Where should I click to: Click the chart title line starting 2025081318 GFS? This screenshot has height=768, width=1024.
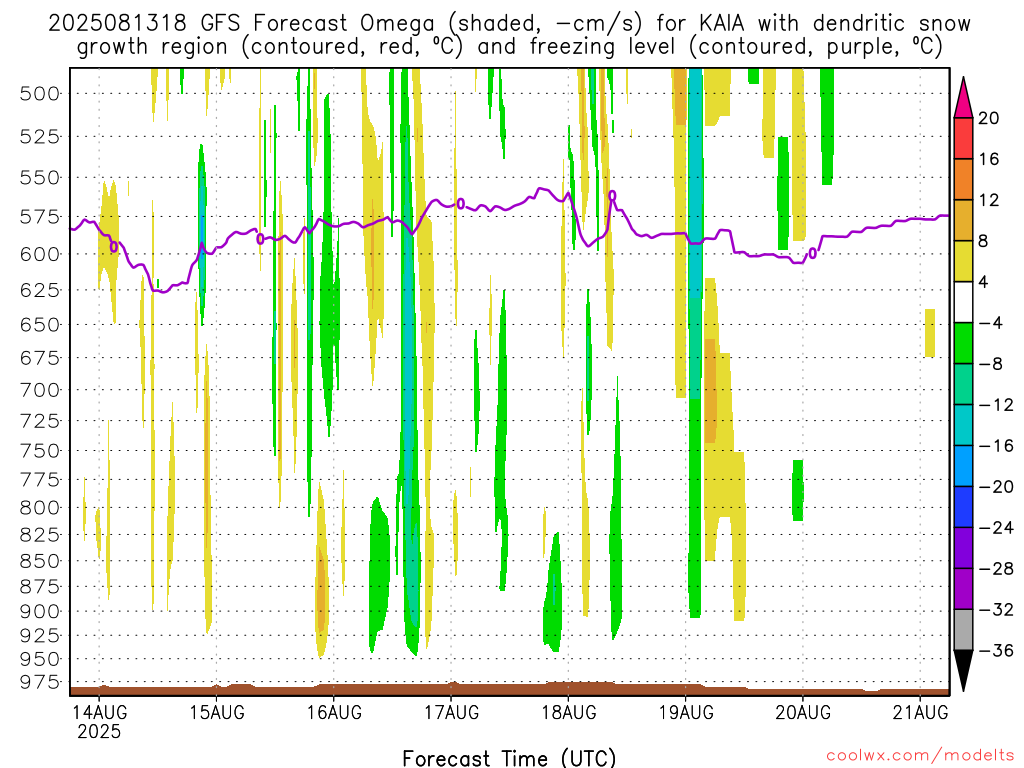509,24
